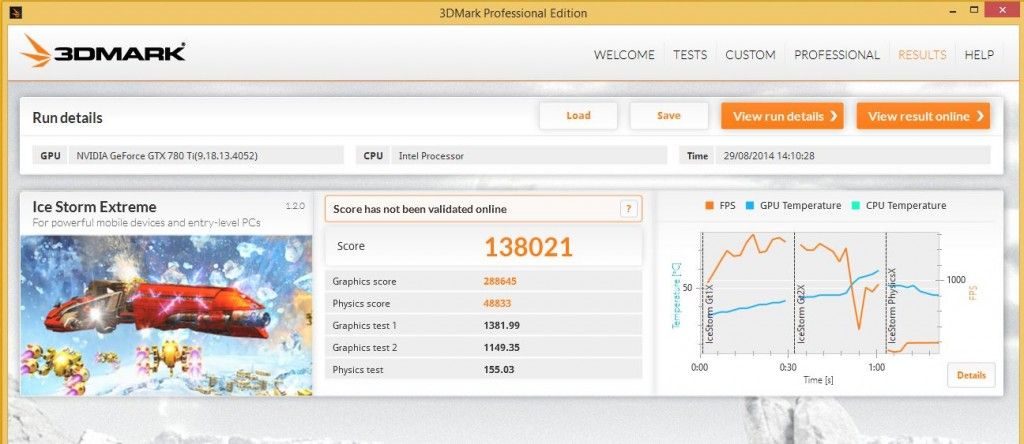Image resolution: width=1024 pixels, height=444 pixels.
Task: Toggle the orange FPS legend swatch
Action: click(709, 206)
